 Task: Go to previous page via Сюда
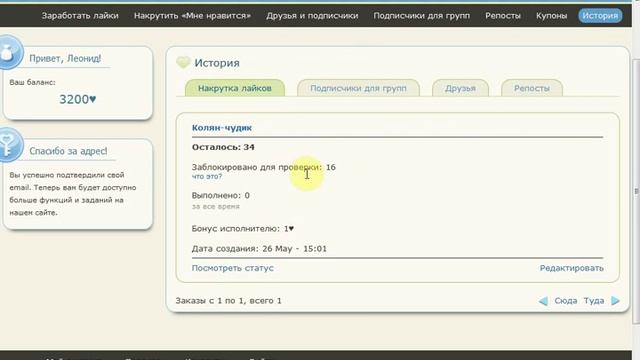tap(566, 301)
